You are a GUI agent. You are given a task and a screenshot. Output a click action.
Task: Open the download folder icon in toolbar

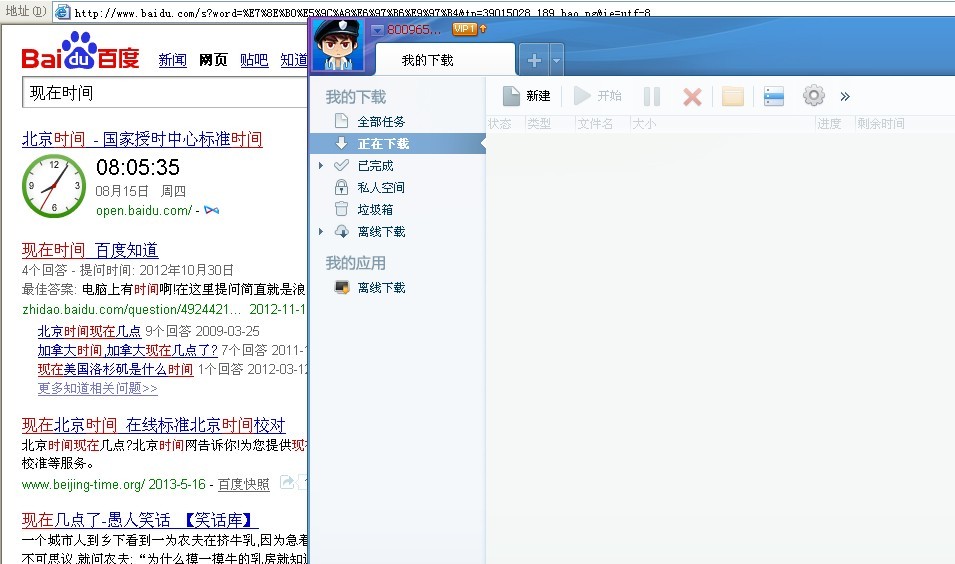[x=733, y=96]
